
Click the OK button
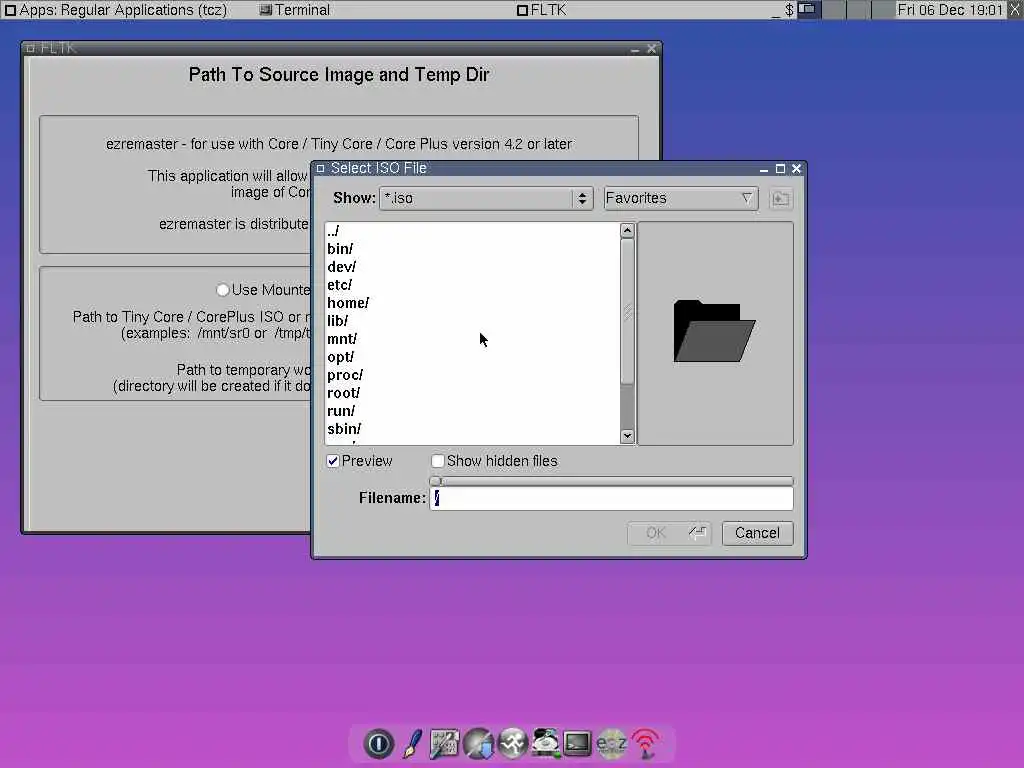click(669, 533)
